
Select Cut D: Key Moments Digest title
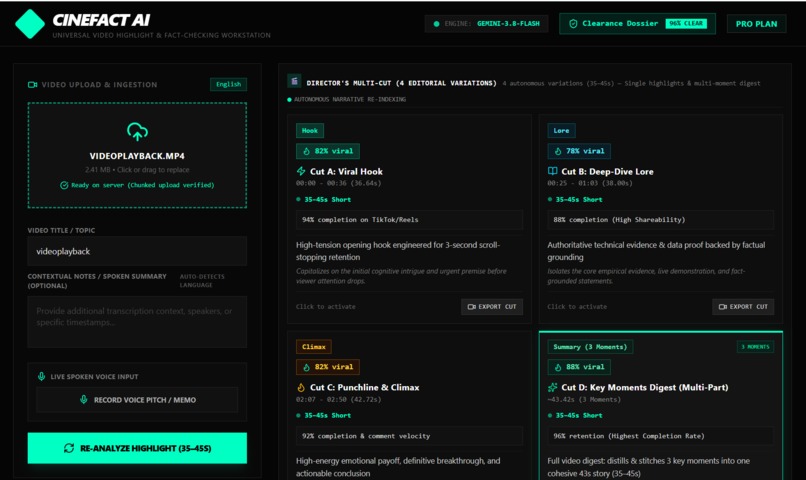pos(645,387)
